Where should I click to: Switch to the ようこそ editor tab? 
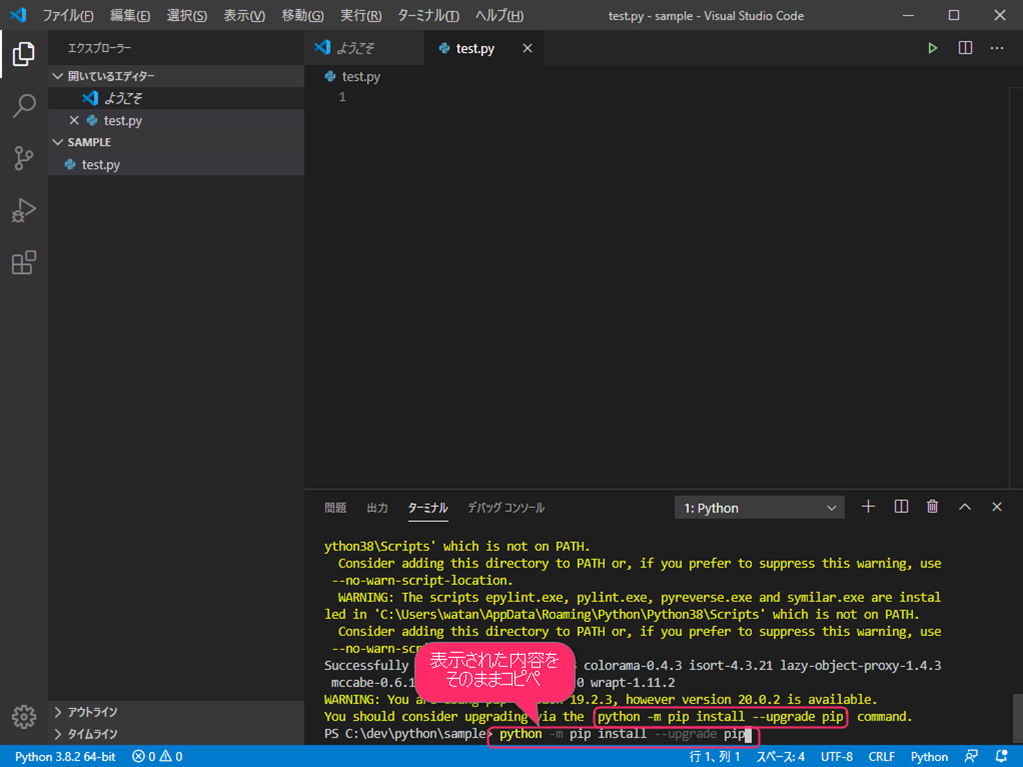click(x=364, y=48)
